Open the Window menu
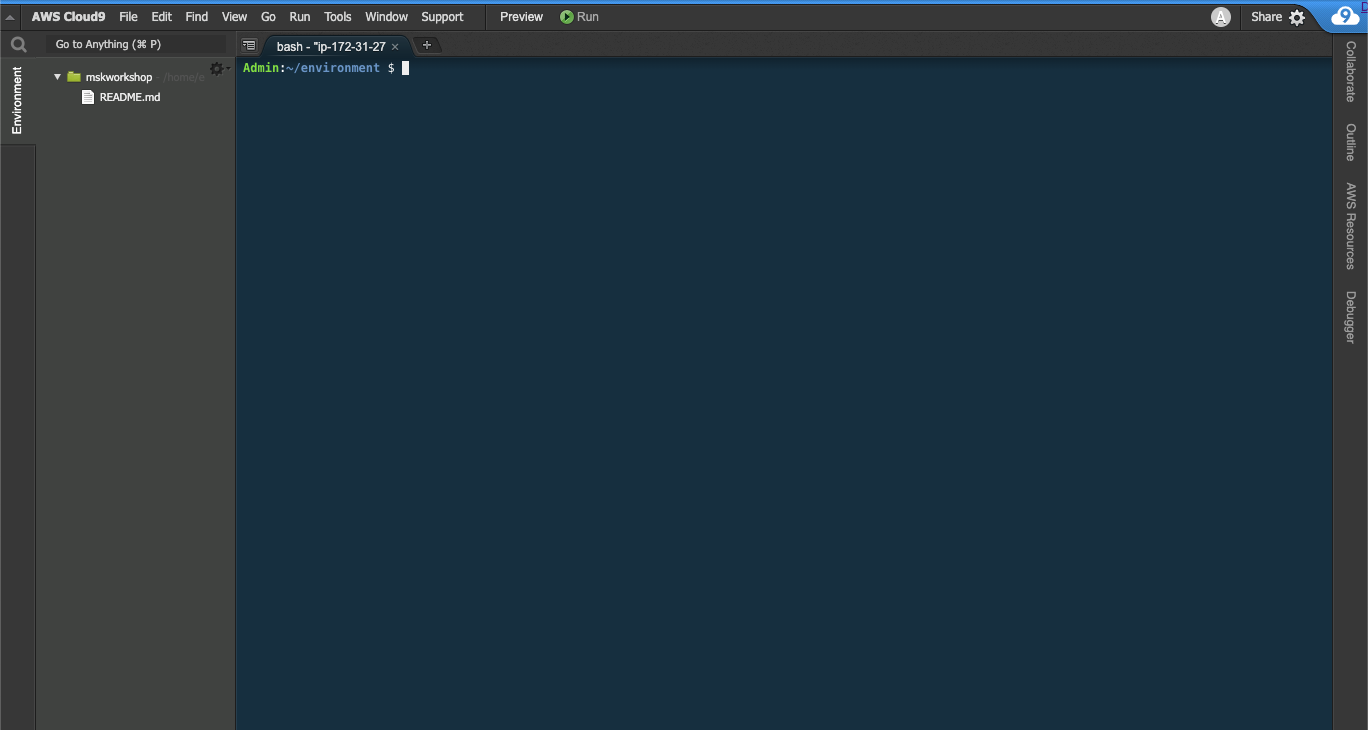The height and width of the screenshot is (730, 1368). (386, 17)
